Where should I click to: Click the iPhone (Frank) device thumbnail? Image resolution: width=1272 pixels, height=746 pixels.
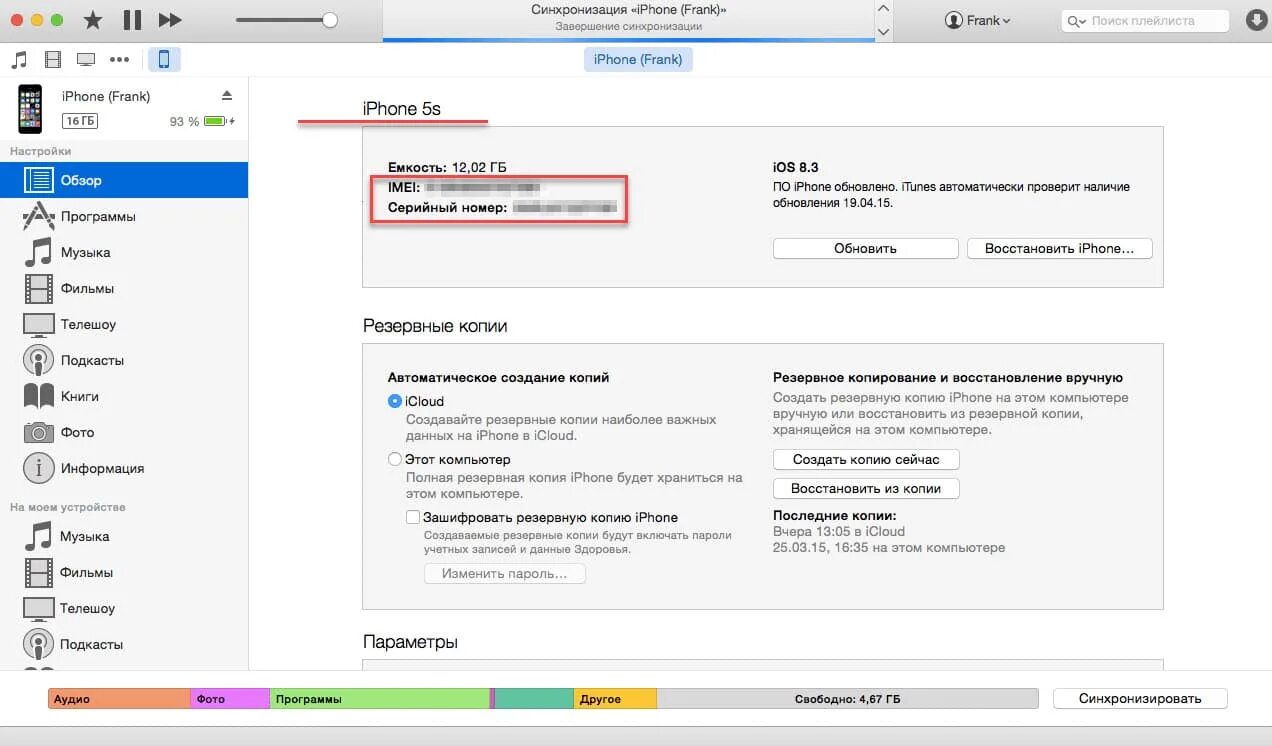click(x=30, y=109)
